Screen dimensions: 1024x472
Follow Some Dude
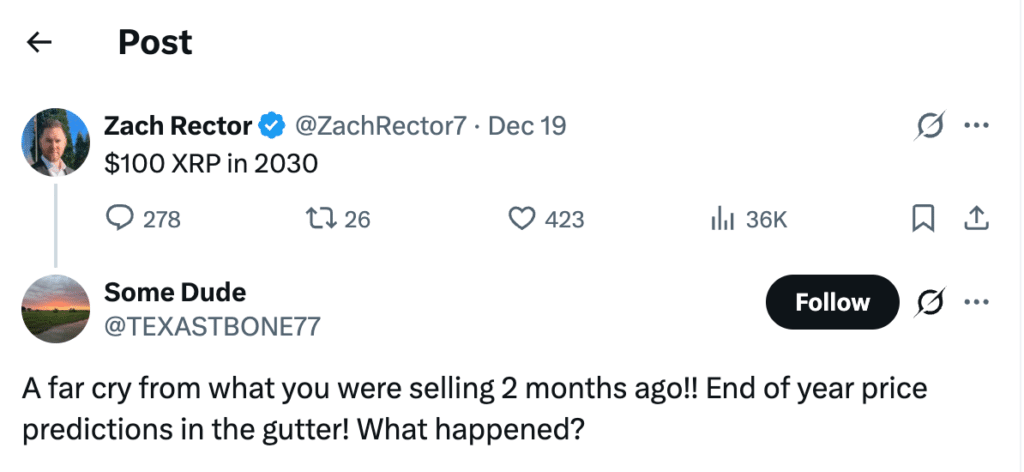tap(832, 302)
